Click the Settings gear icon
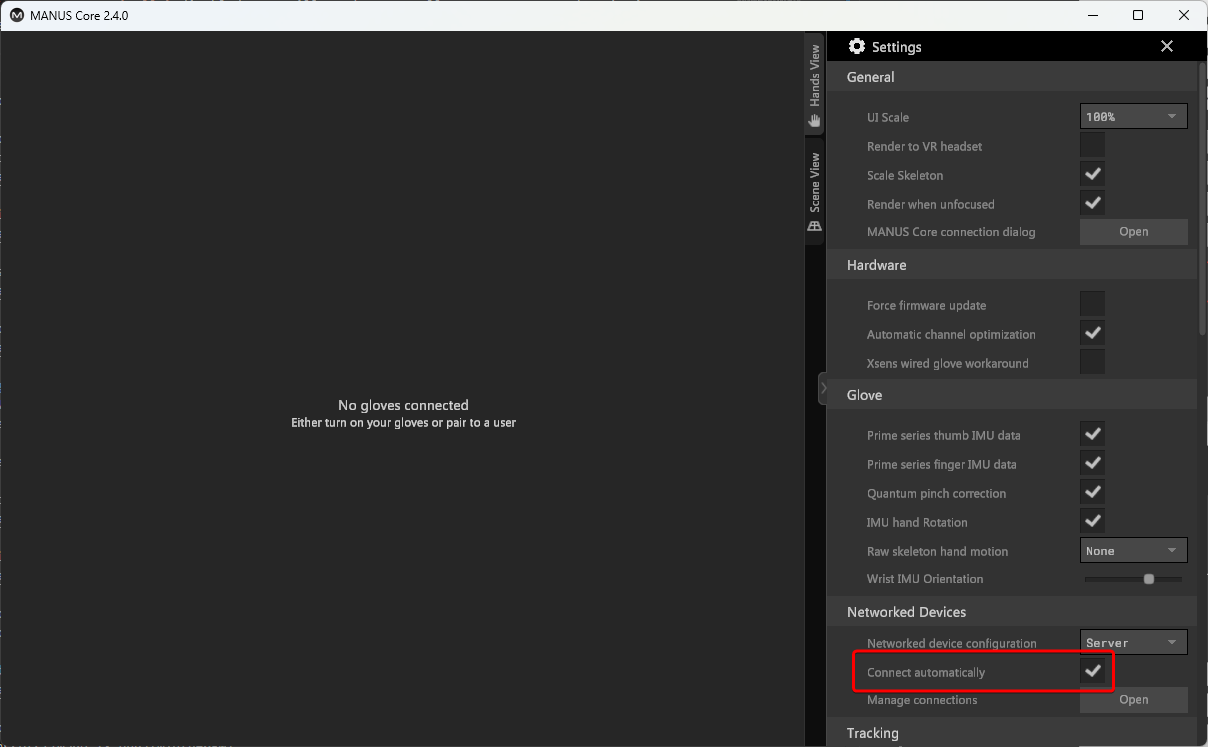 click(856, 47)
